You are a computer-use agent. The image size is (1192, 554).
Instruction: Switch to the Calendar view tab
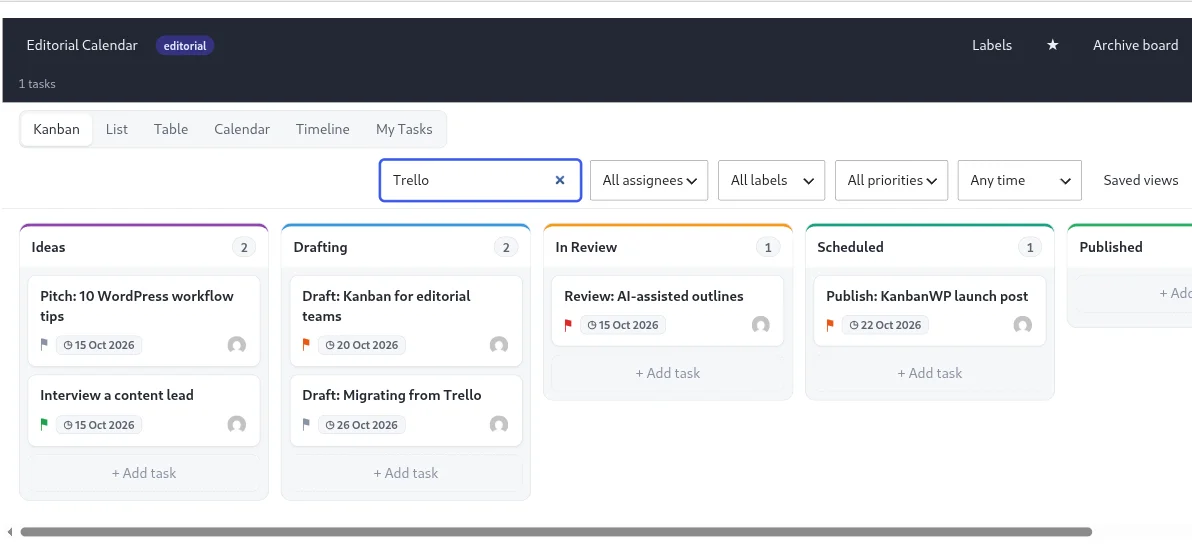tap(242, 129)
